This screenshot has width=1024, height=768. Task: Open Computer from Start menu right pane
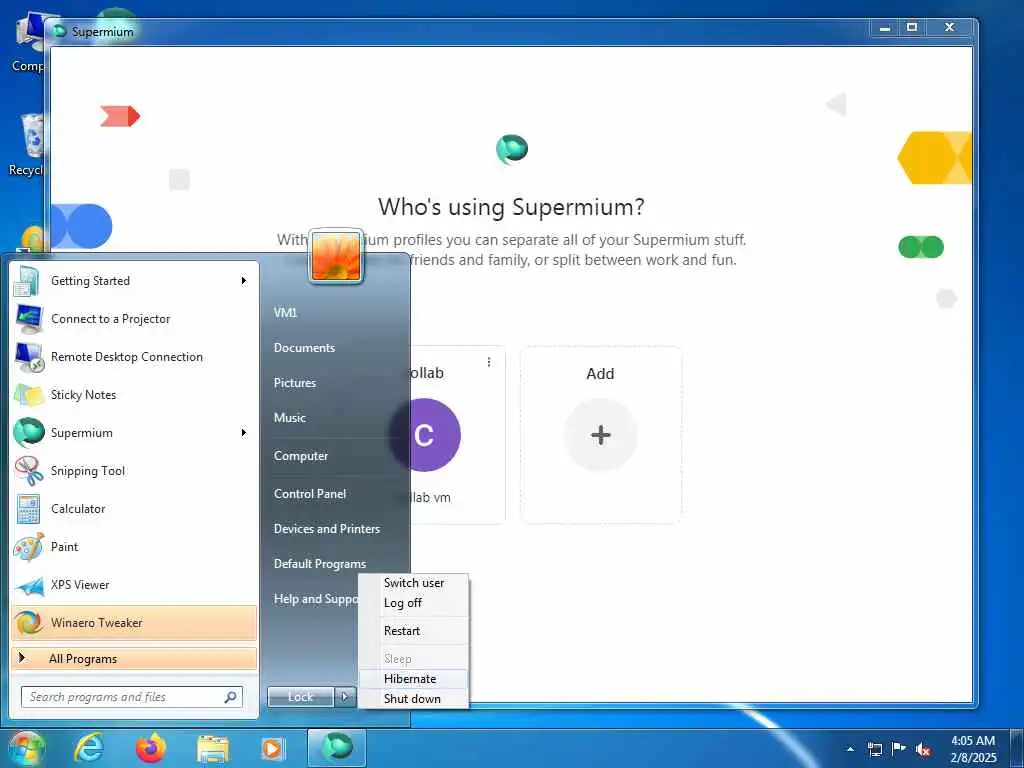[x=300, y=455]
